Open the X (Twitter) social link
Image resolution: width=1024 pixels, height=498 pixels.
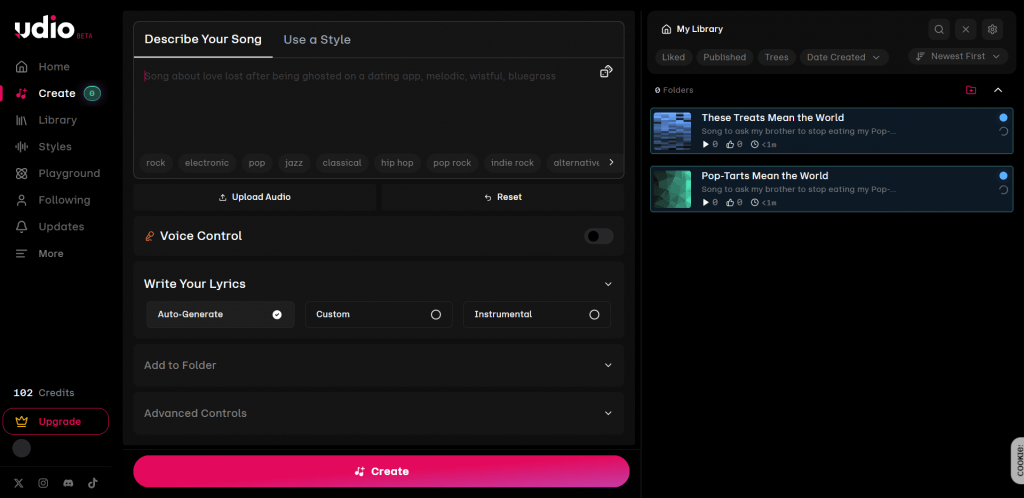pyautogui.click(x=19, y=483)
